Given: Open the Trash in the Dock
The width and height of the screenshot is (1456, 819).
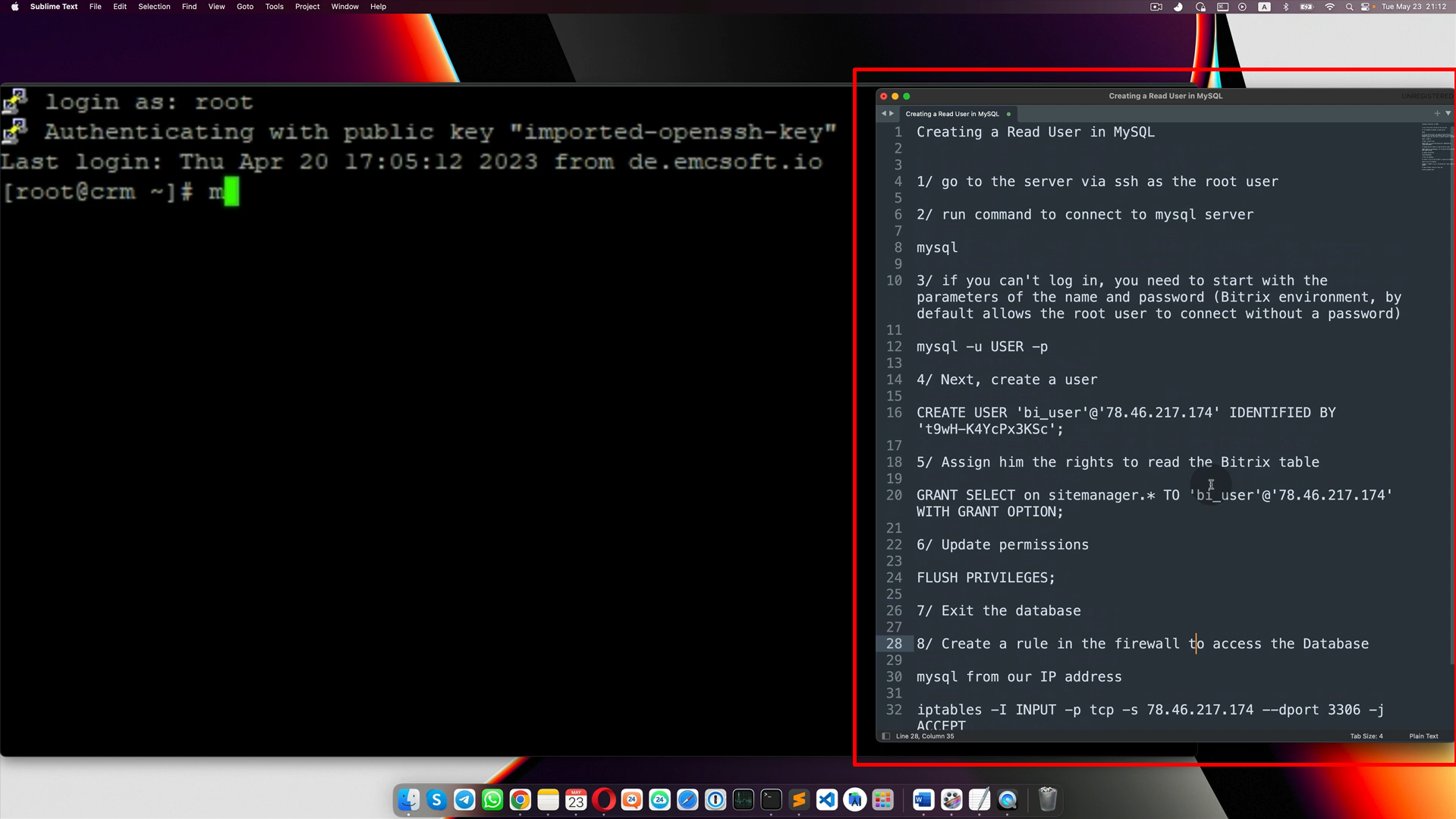Looking at the screenshot, I should (x=1048, y=800).
